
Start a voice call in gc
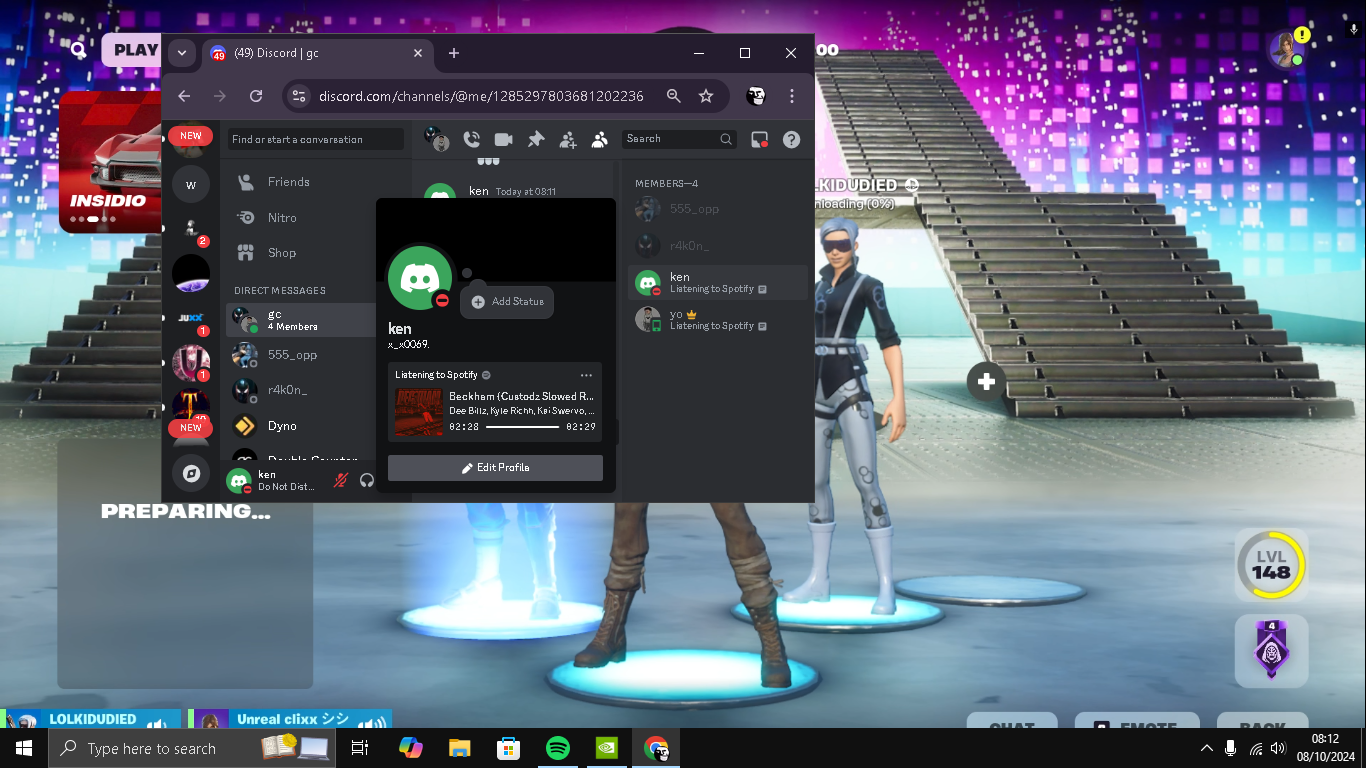pos(471,140)
